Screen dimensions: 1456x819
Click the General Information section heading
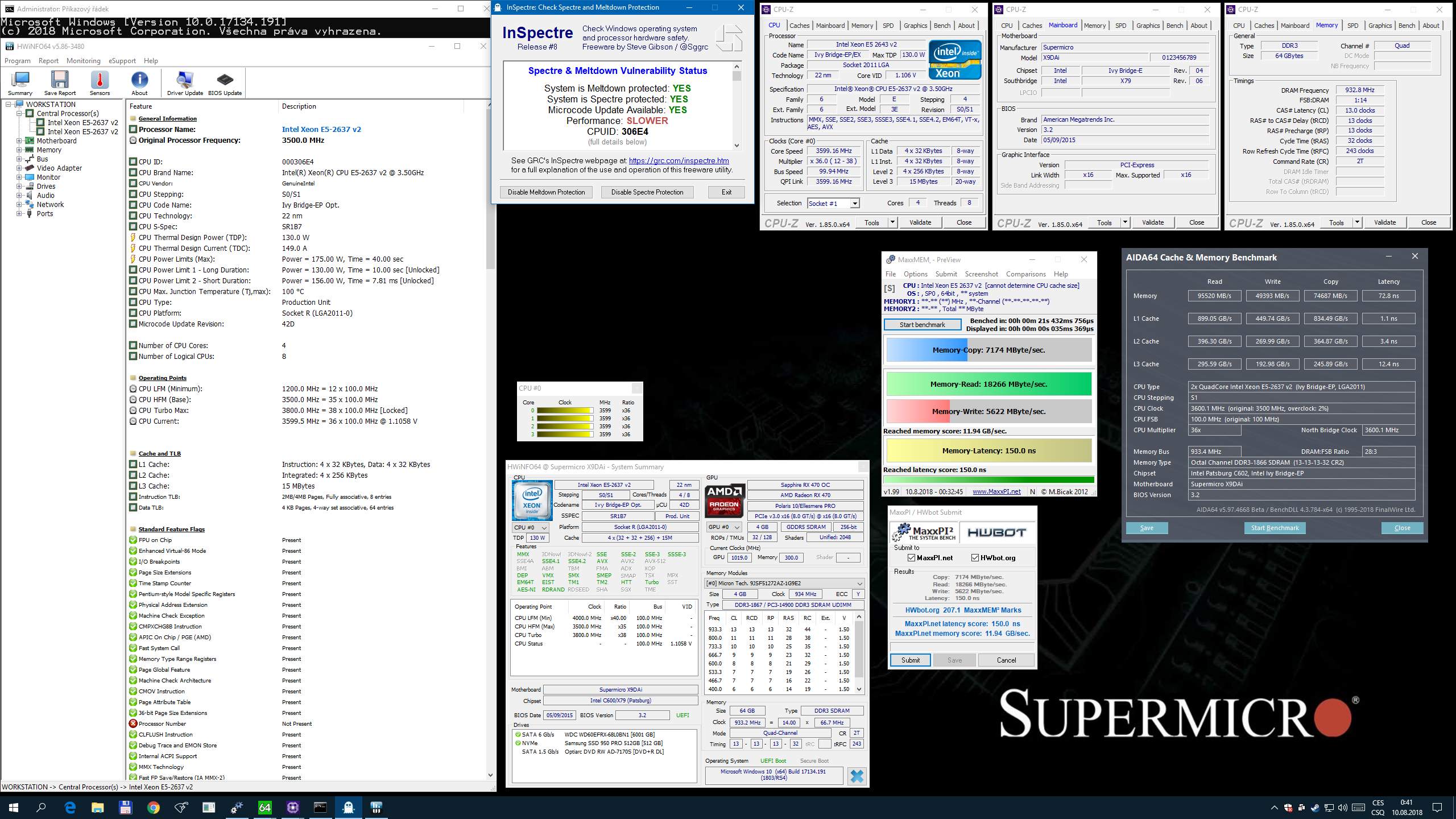coord(167,119)
